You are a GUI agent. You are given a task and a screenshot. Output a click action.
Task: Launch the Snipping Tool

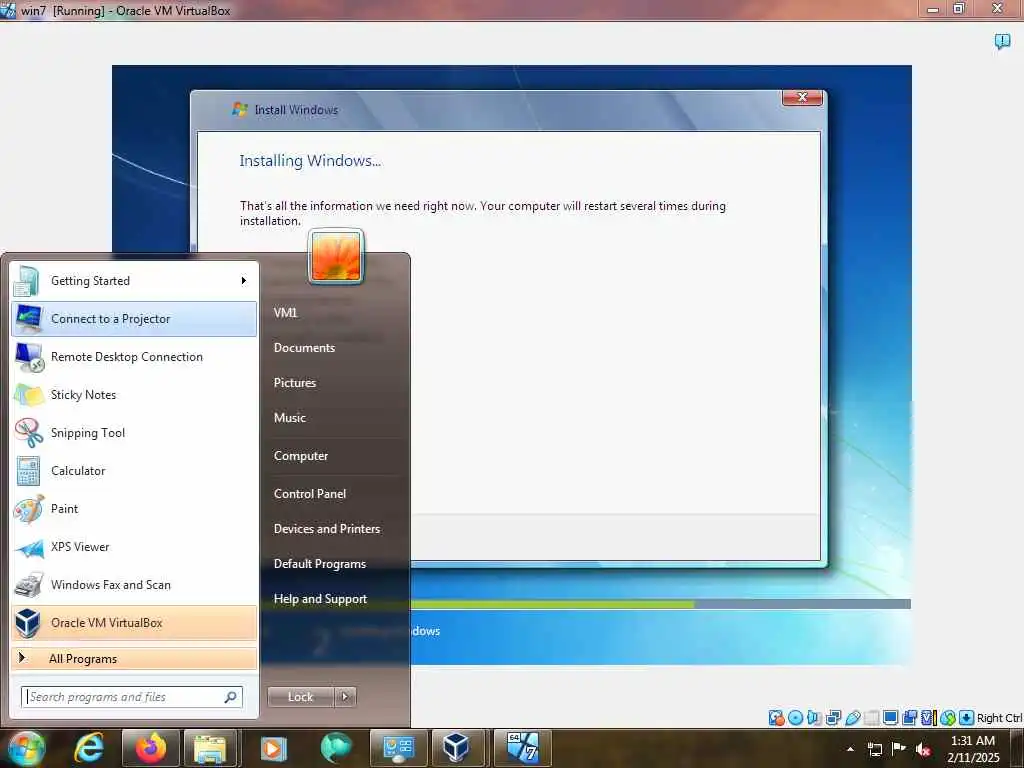tap(134, 432)
